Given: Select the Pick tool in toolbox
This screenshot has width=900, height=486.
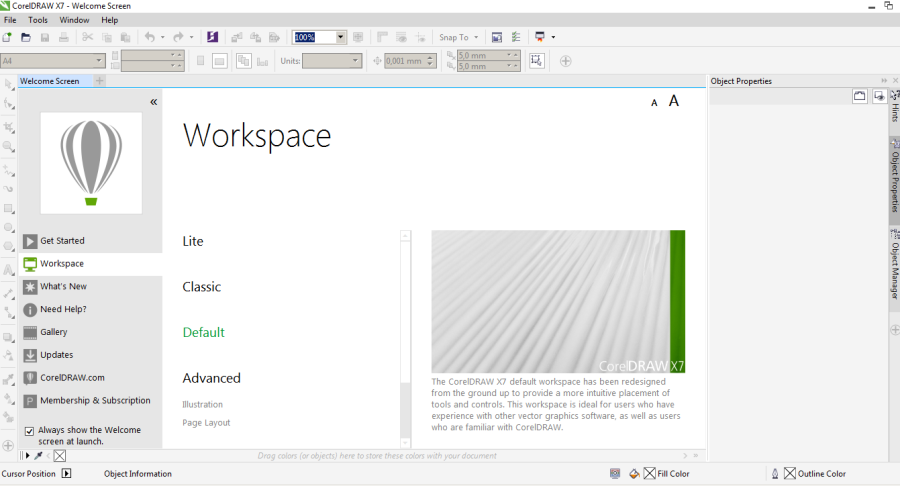Looking at the screenshot, I should pos(9,85).
